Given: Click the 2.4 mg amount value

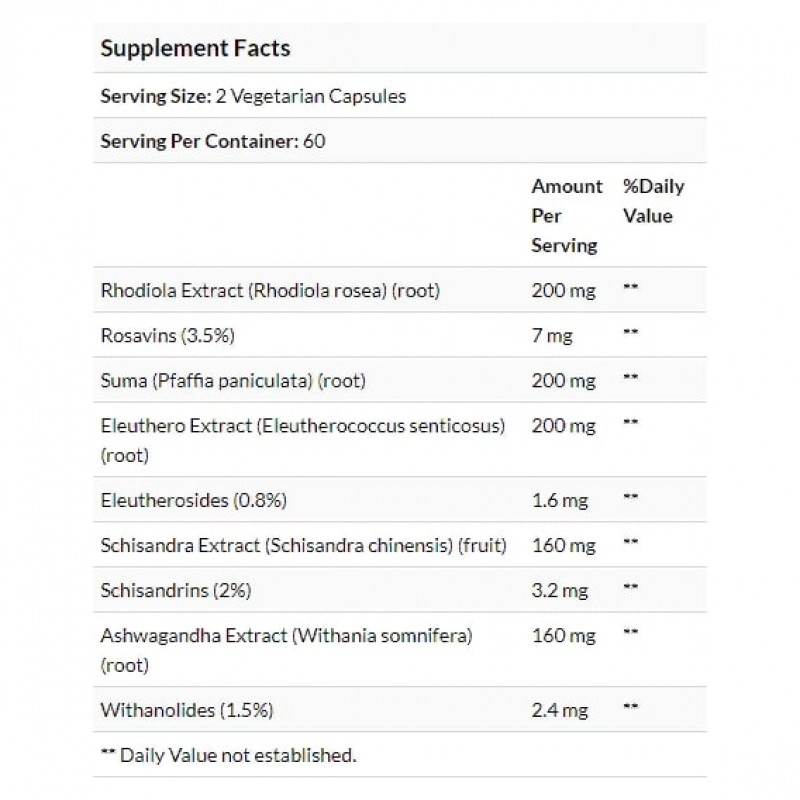Looking at the screenshot, I should point(558,710).
